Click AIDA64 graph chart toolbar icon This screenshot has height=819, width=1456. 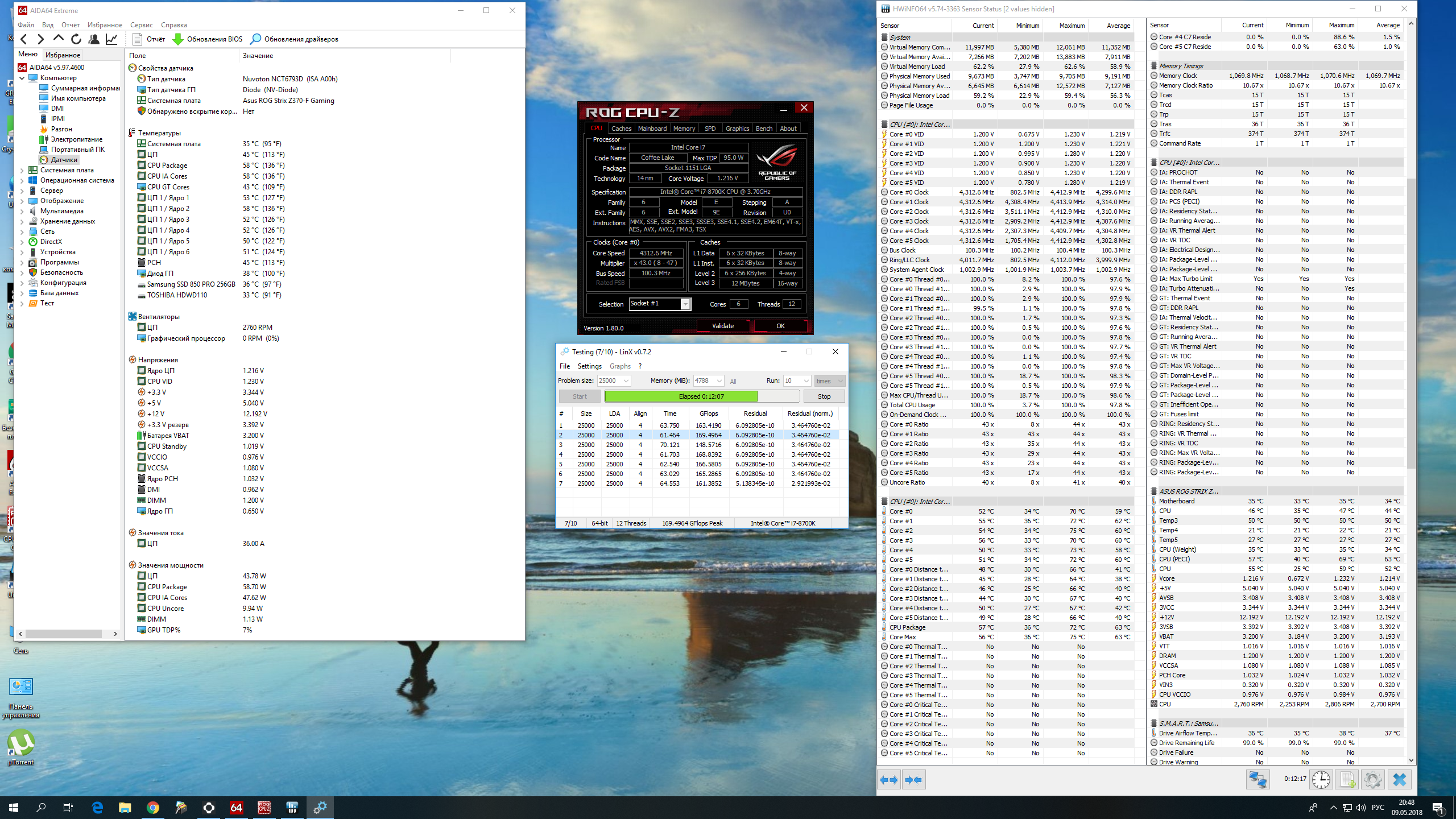tap(111, 39)
